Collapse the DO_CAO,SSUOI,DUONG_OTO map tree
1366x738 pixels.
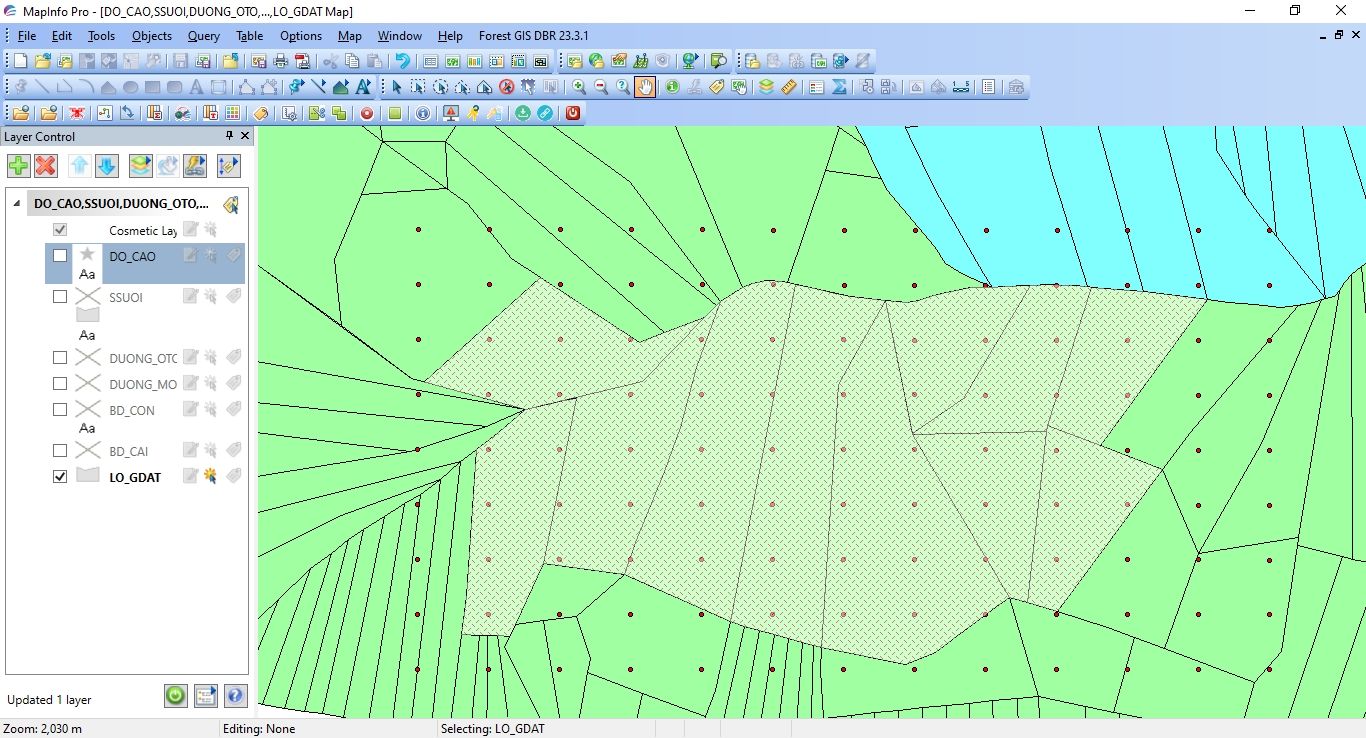point(16,204)
